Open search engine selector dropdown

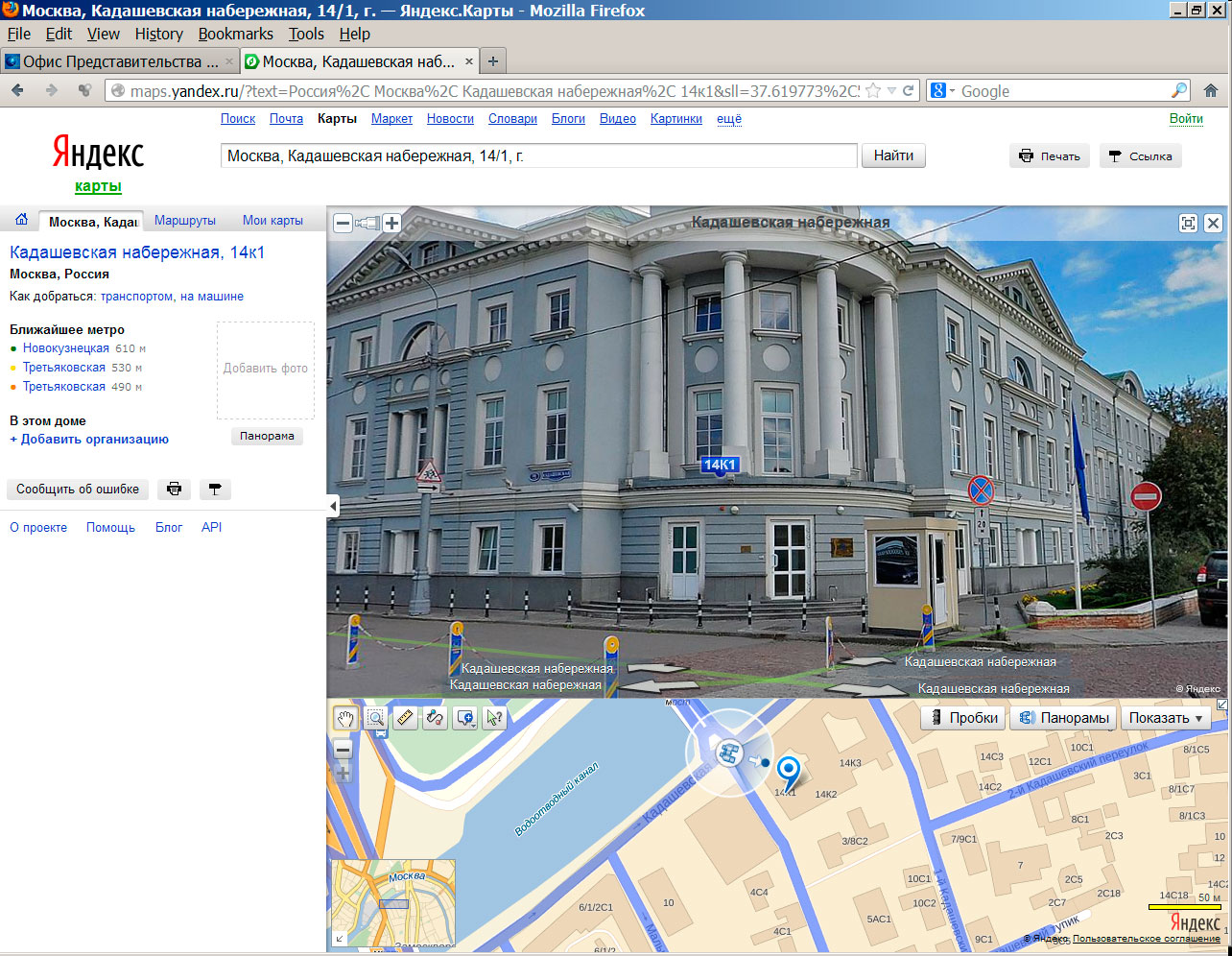click(x=941, y=91)
